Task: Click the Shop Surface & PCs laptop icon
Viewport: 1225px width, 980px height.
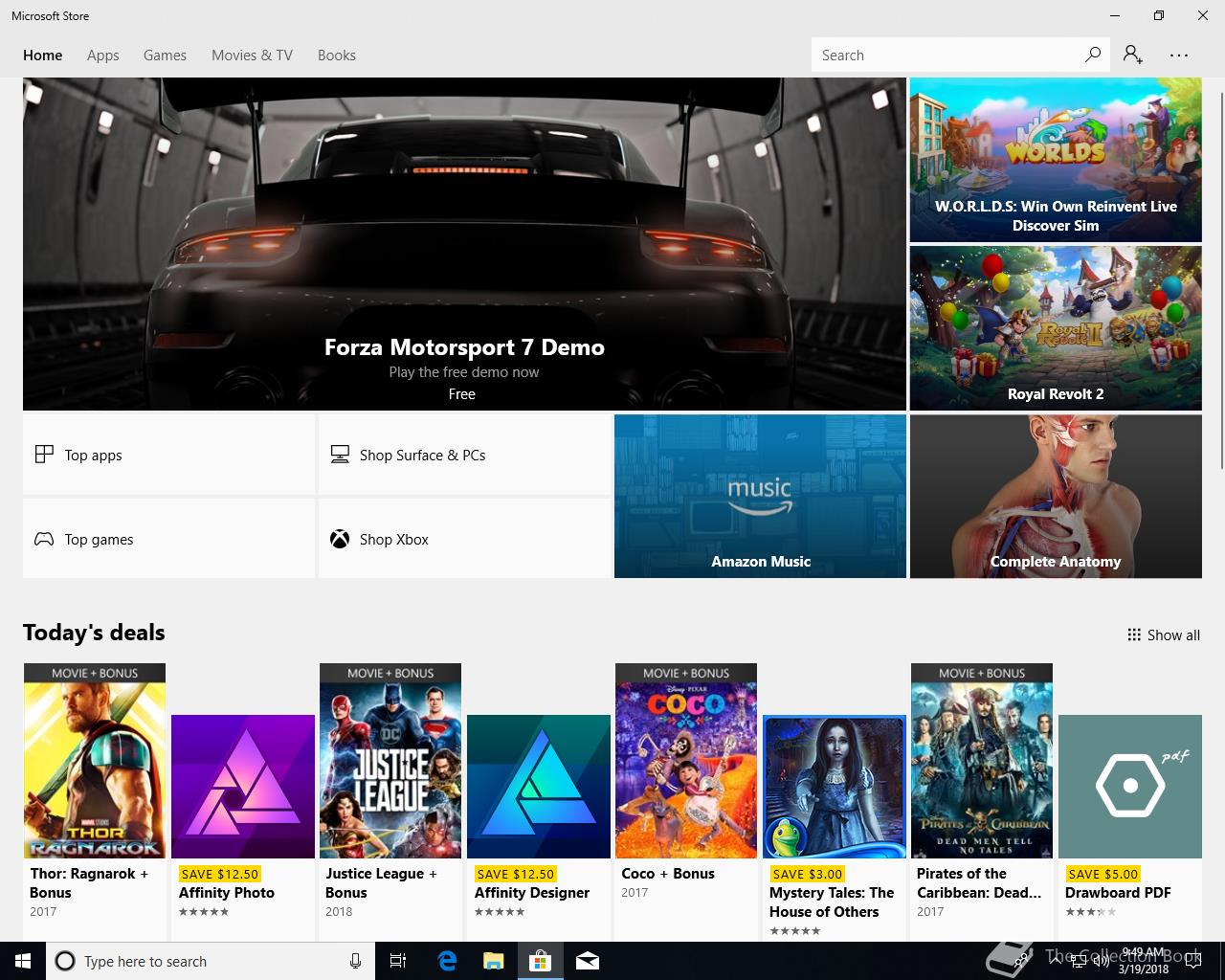Action: (x=340, y=455)
